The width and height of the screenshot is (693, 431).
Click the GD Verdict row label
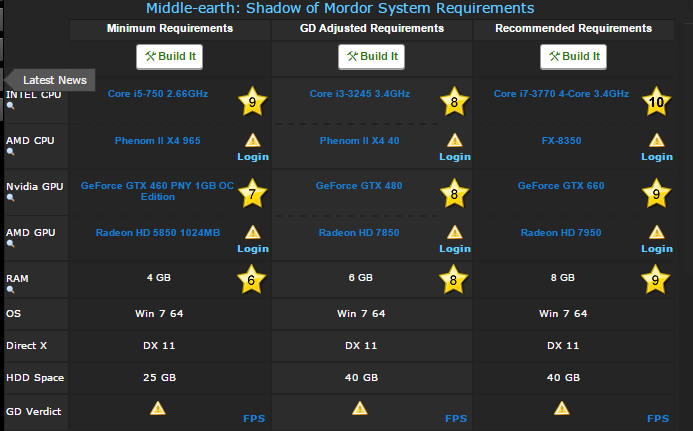pyautogui.click(x=34, y=412)
